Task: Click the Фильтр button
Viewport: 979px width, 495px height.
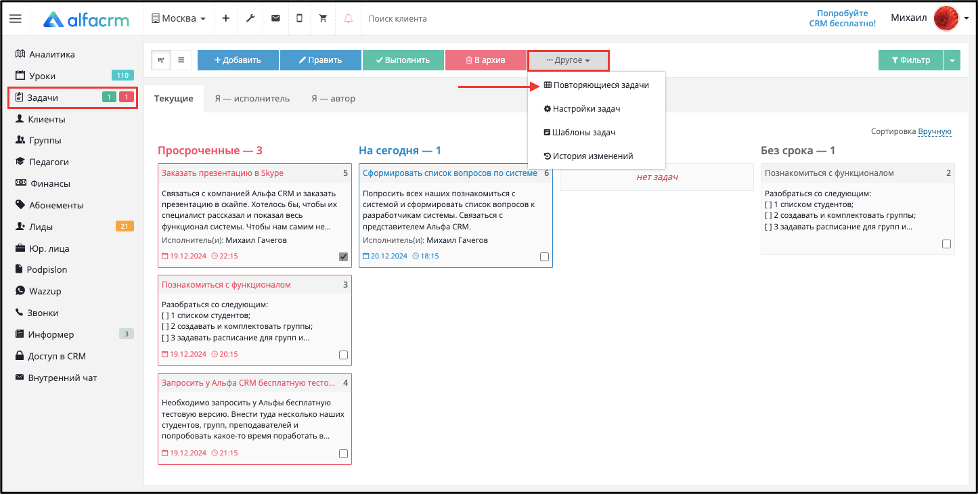Action: [910, 61]
